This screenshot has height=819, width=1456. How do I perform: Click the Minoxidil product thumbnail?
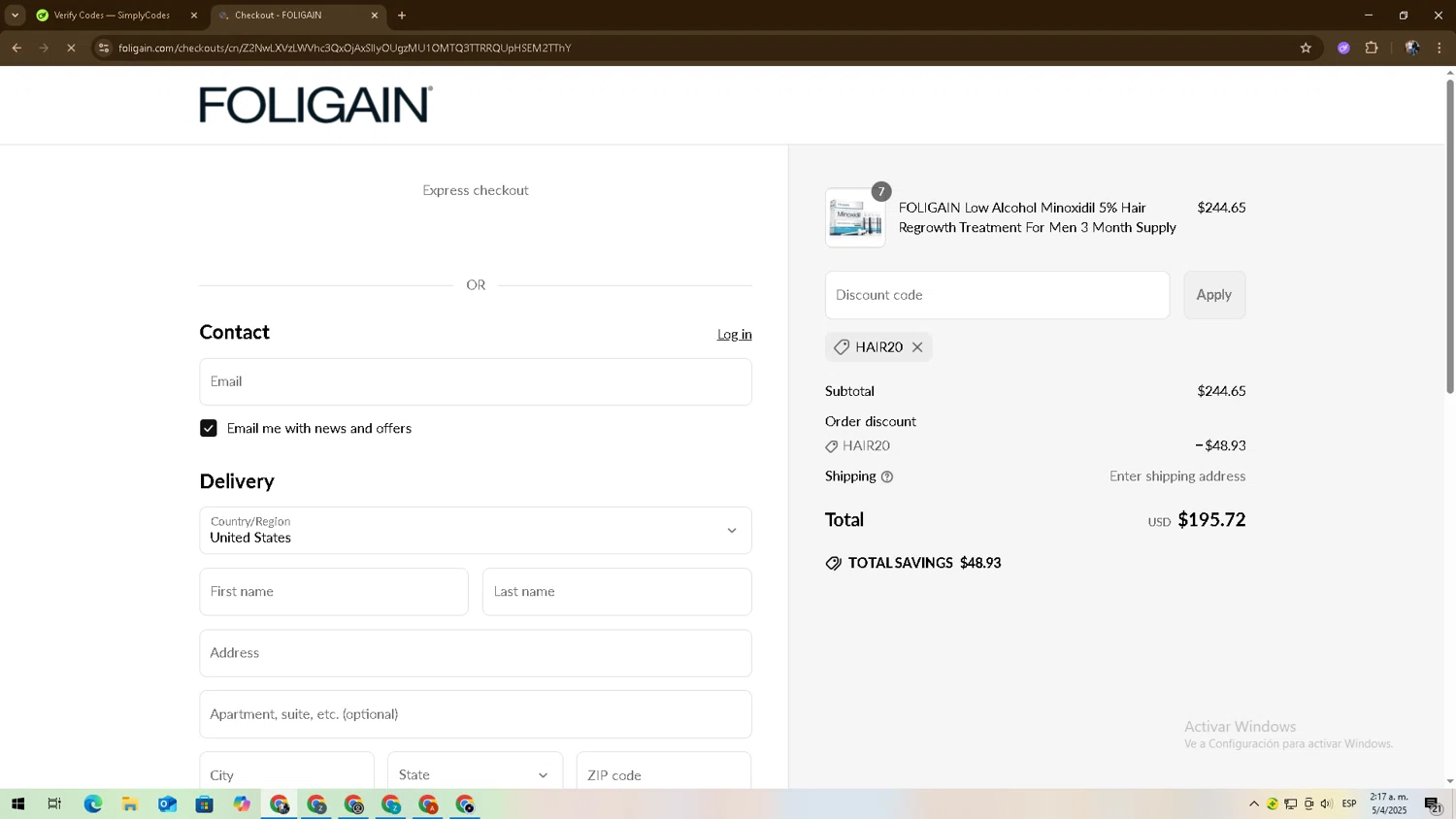click(855, 217)
